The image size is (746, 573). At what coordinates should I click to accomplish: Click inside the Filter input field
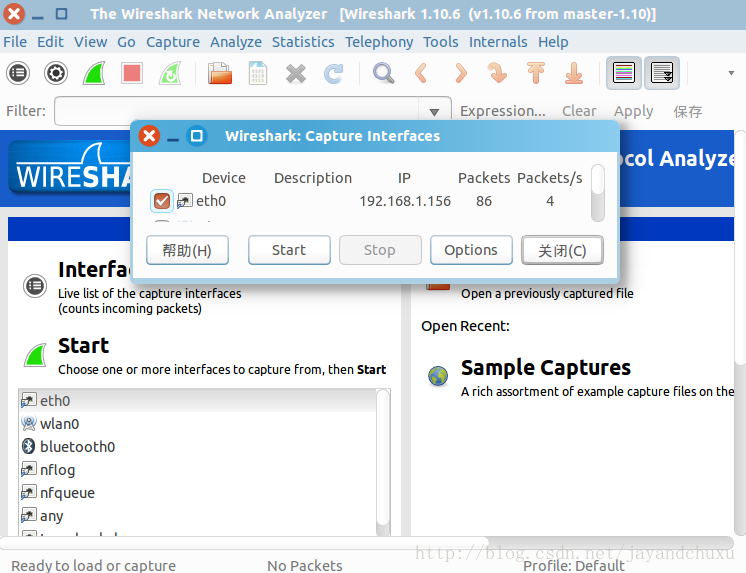click(236, 111)
